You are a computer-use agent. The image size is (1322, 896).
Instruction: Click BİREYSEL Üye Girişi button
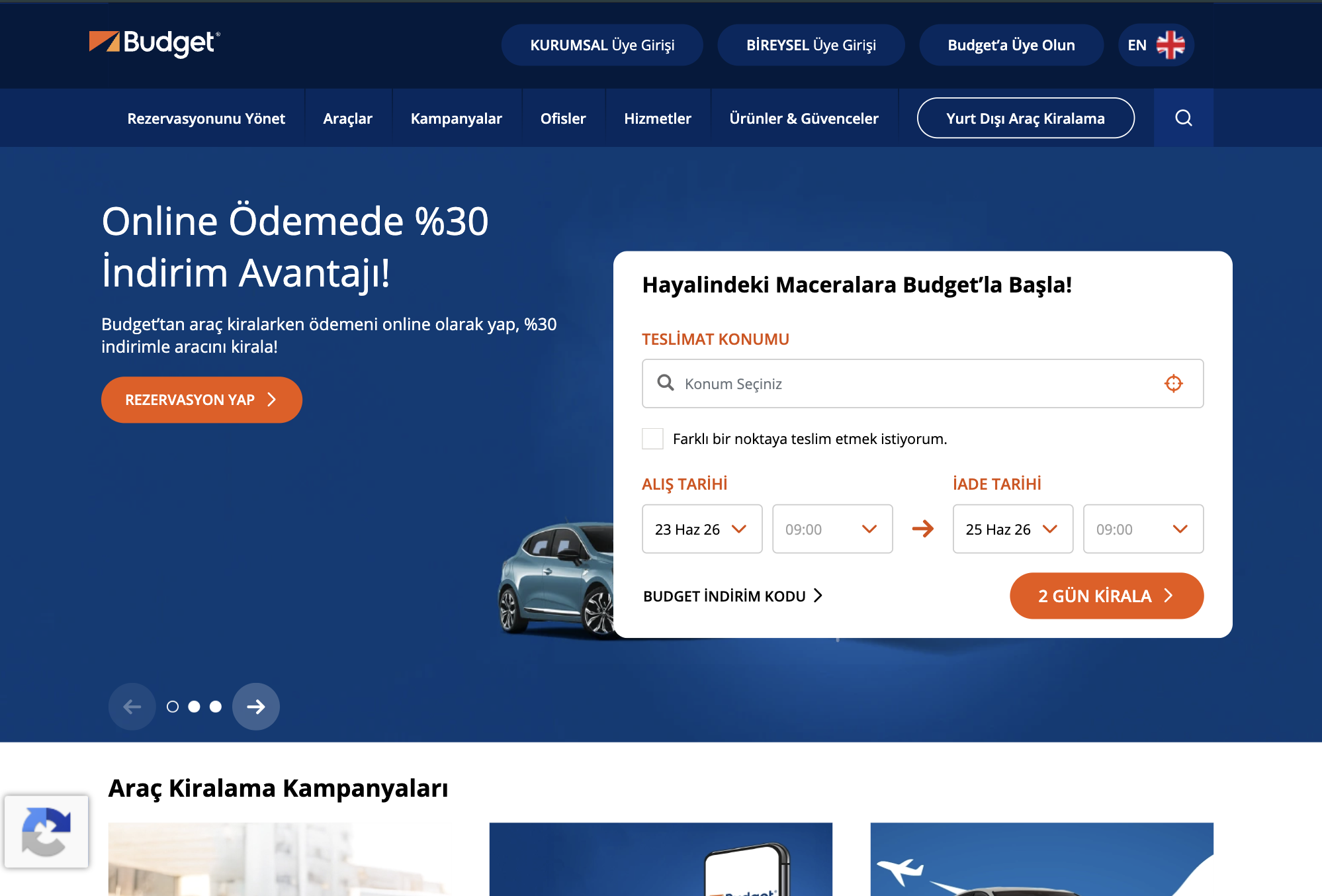[x=811, y=45]
